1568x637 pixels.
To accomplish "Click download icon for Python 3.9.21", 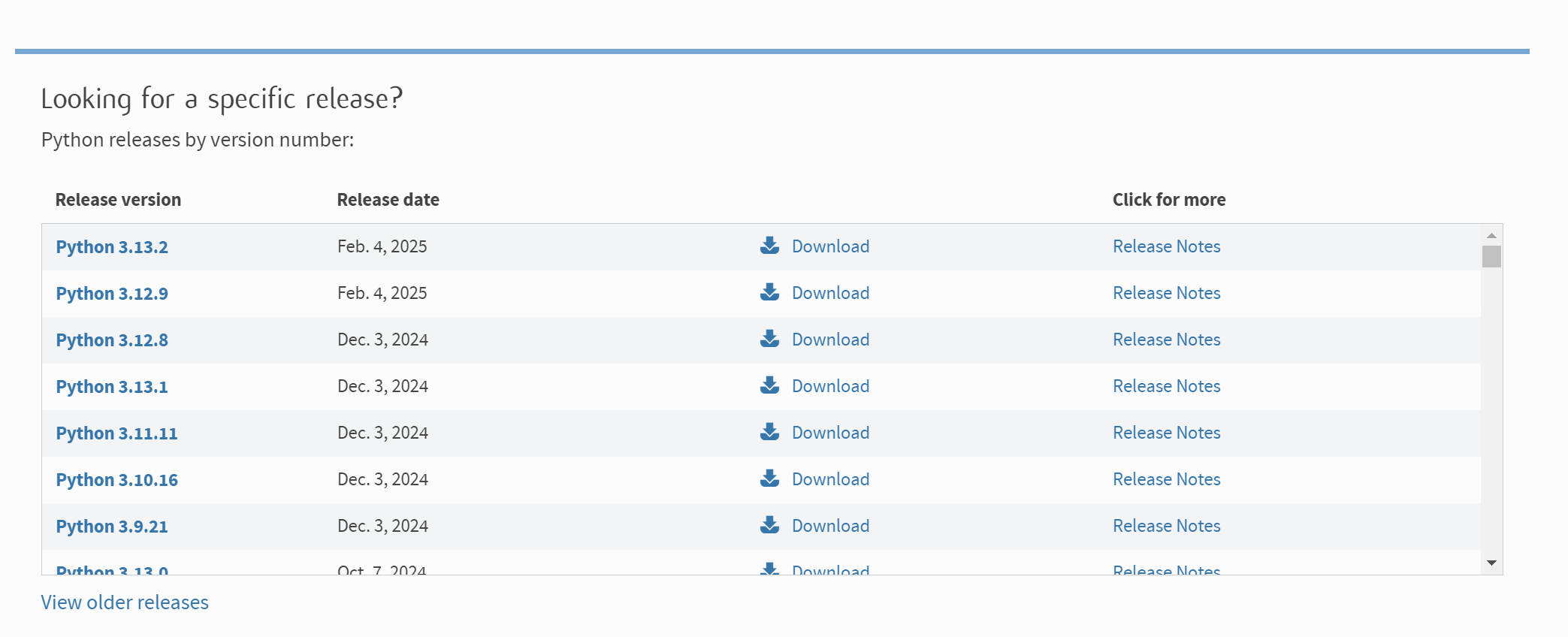I will 769,525.
